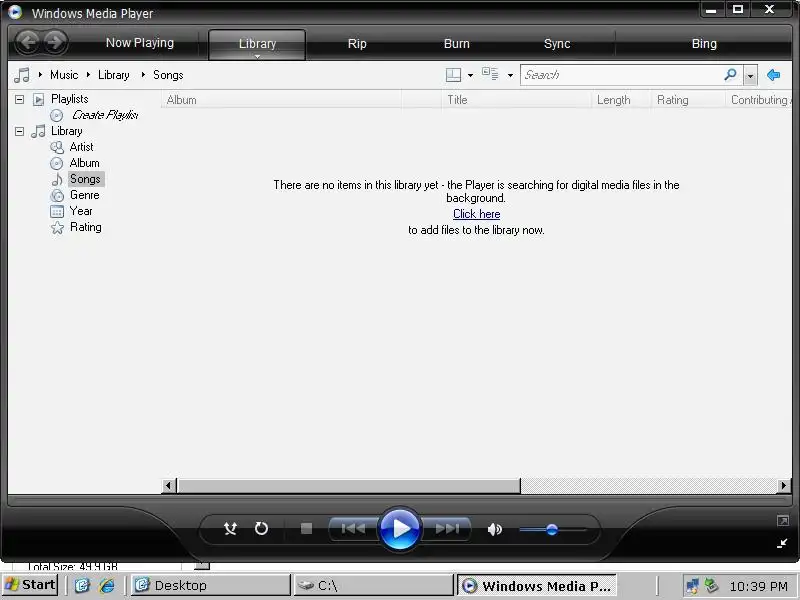Click the blue arrow list pane button
The image size is (800, 600).
click(x=773, y=75)
